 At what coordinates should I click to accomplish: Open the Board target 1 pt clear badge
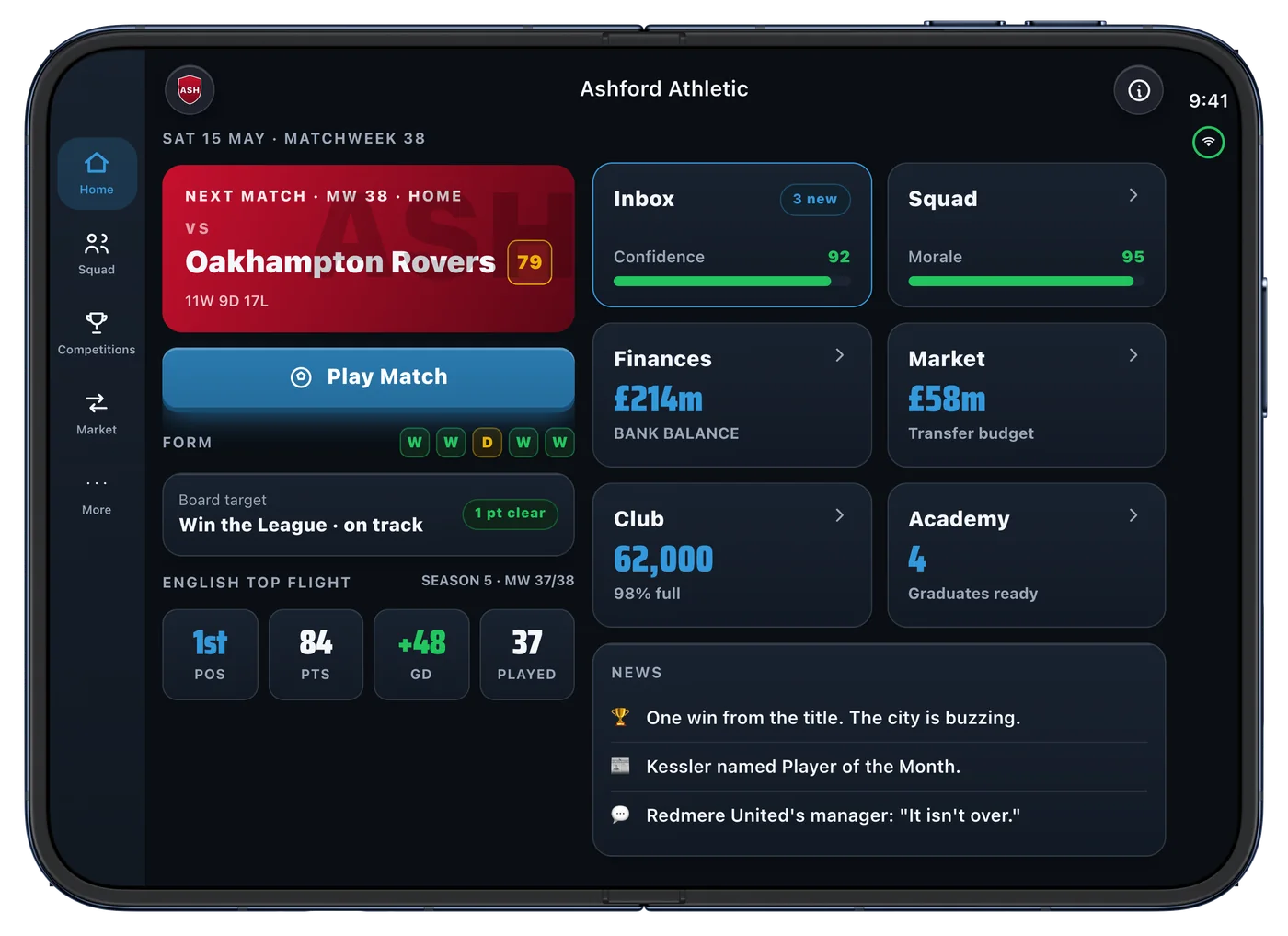click(511, 514)
